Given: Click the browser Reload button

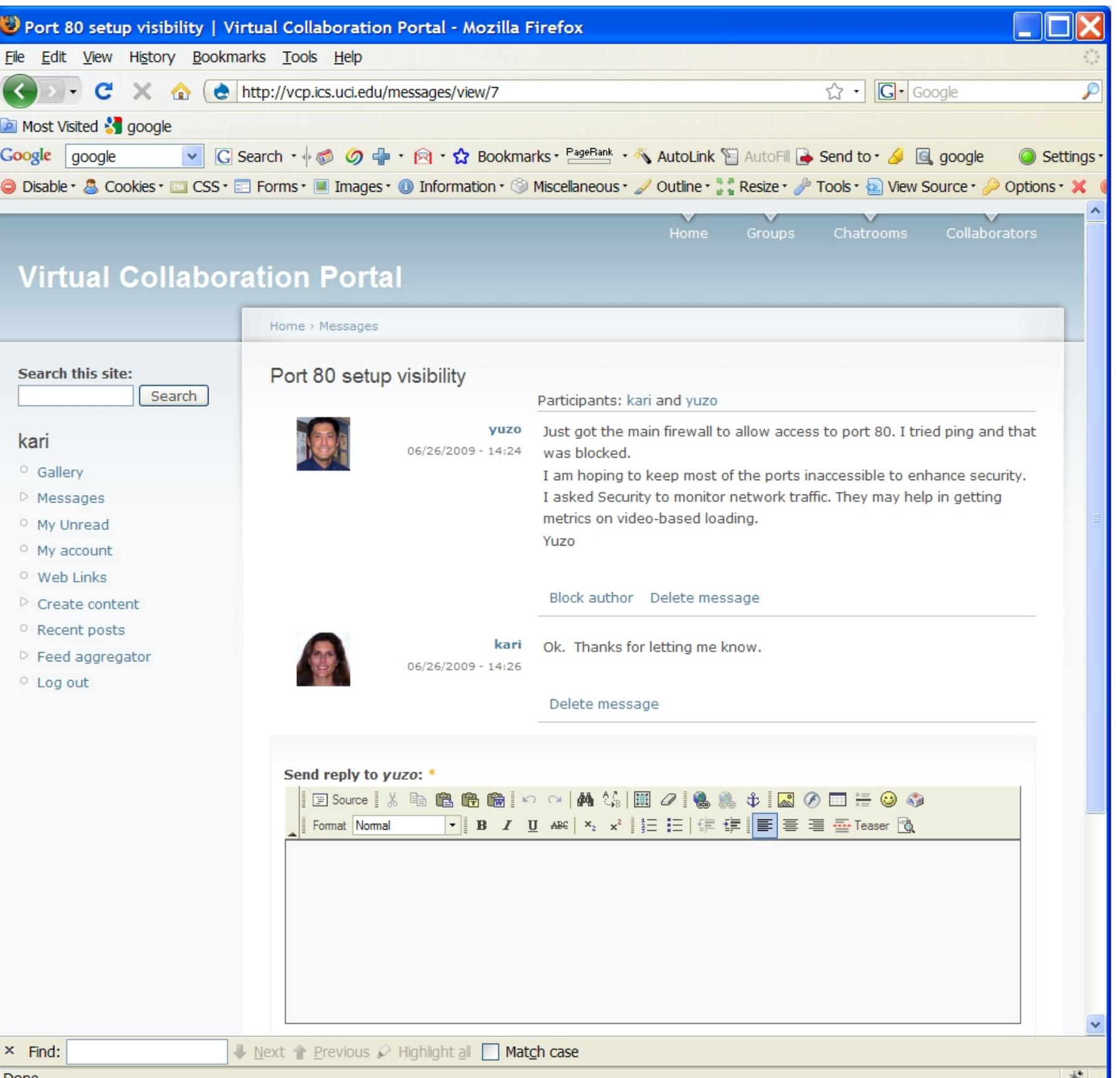Looking at the screenshot, I should pos(103,92).
